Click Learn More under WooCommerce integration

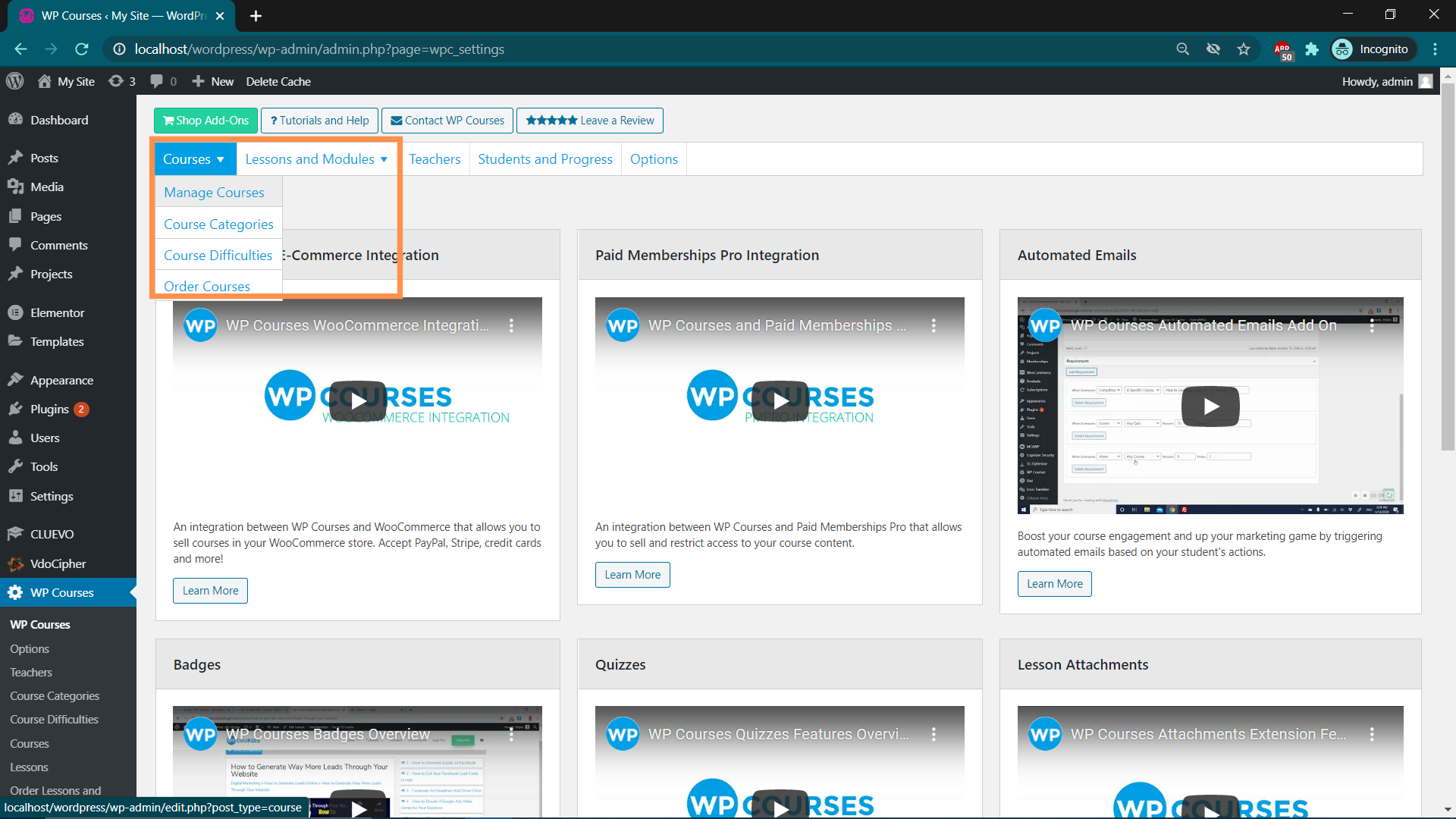210,591
